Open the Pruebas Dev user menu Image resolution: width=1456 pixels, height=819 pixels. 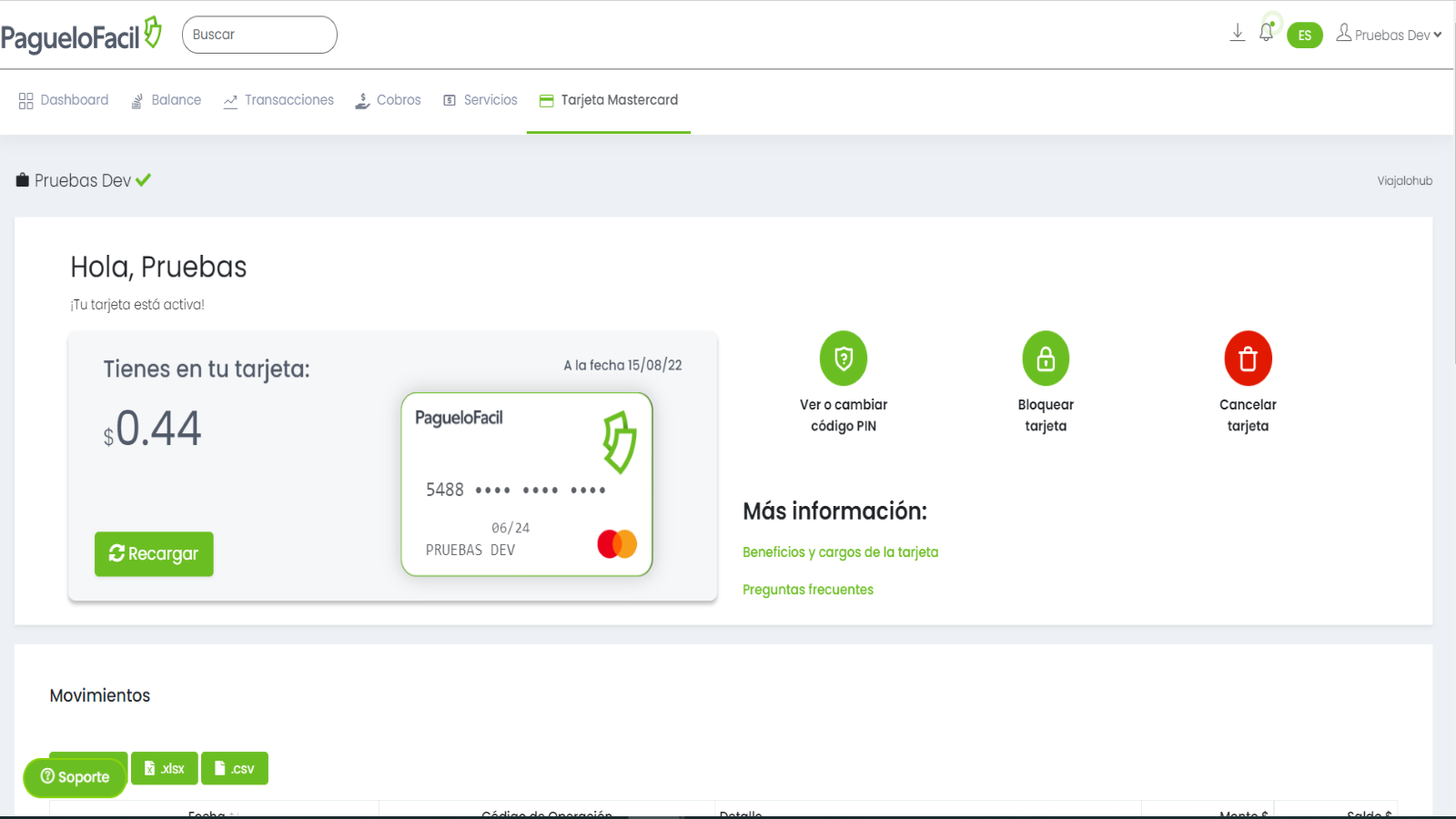[x=1389, y=35]
